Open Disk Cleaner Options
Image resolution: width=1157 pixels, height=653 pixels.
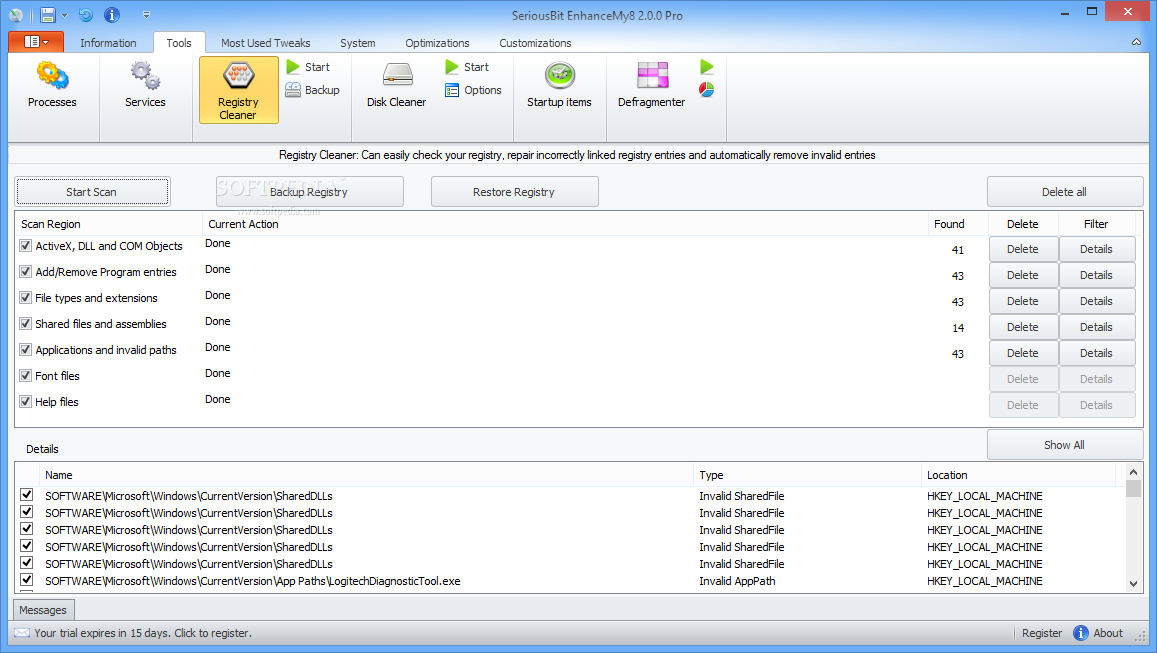pyautogui.click(x=473, y=89)
